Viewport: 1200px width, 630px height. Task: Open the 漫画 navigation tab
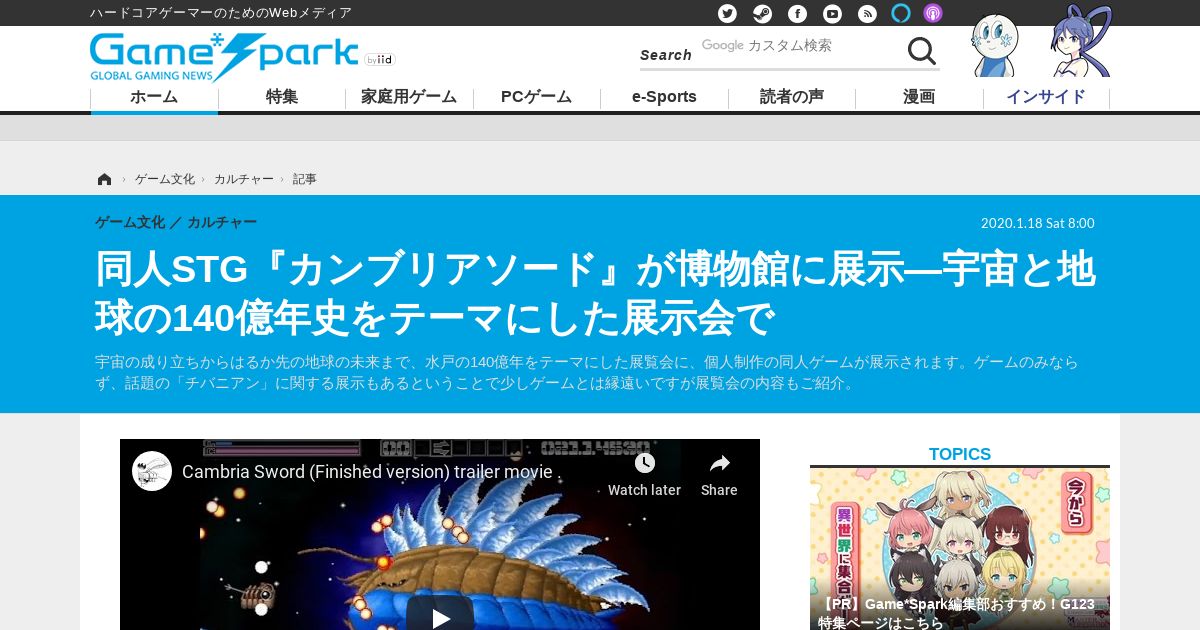[919, 97]
